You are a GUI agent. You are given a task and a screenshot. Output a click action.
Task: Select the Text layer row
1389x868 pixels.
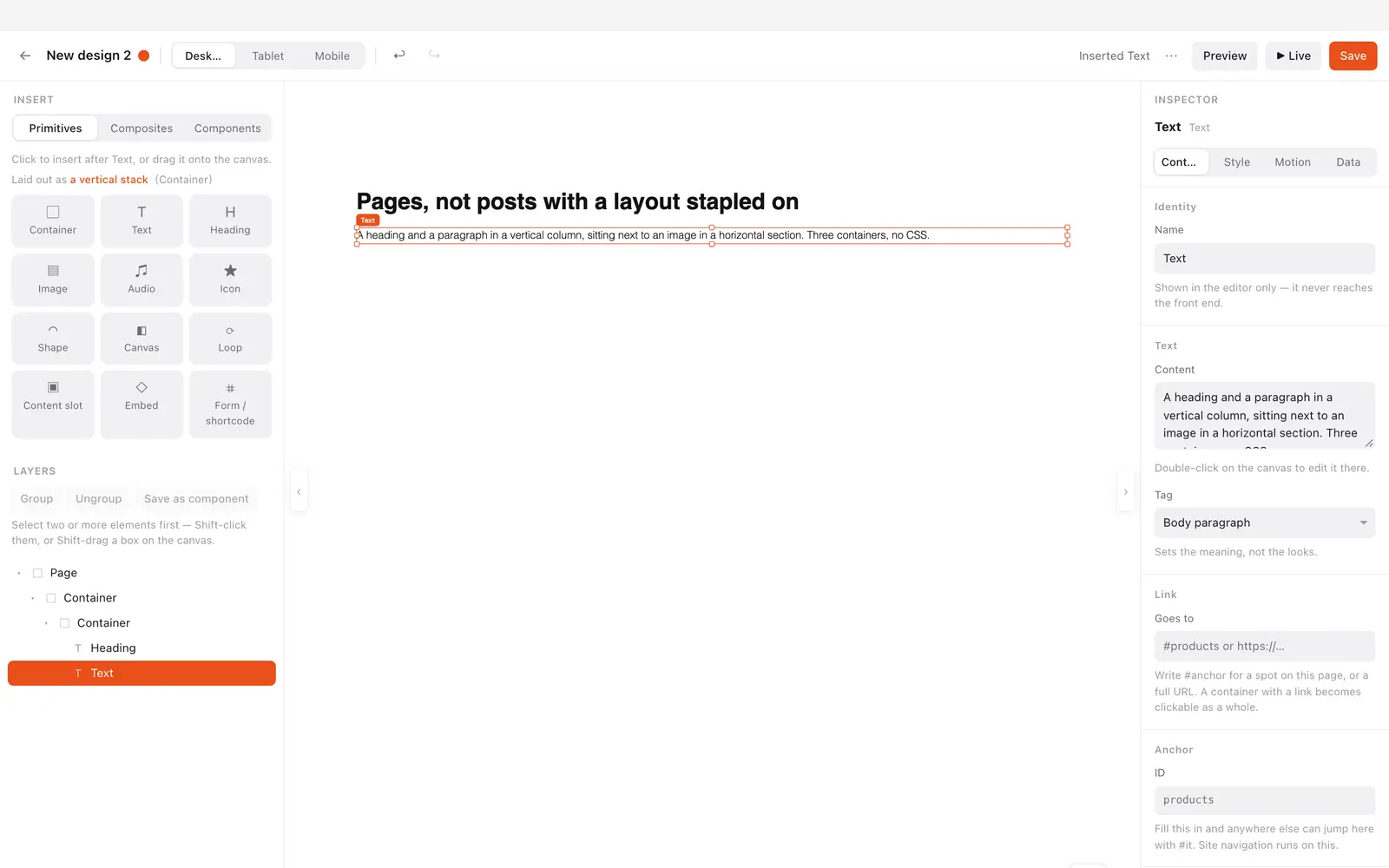(x=142, y=674)
